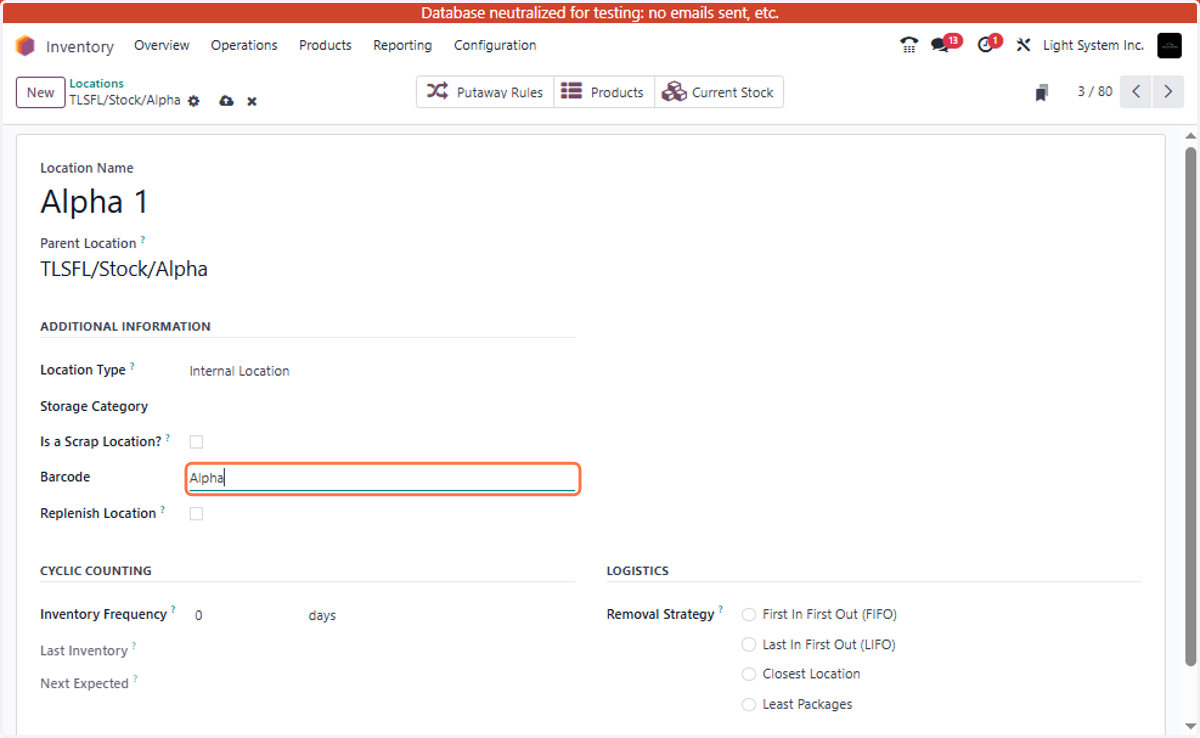Open Putaway Rules
1200x738 pixels.
pos(485,92)
